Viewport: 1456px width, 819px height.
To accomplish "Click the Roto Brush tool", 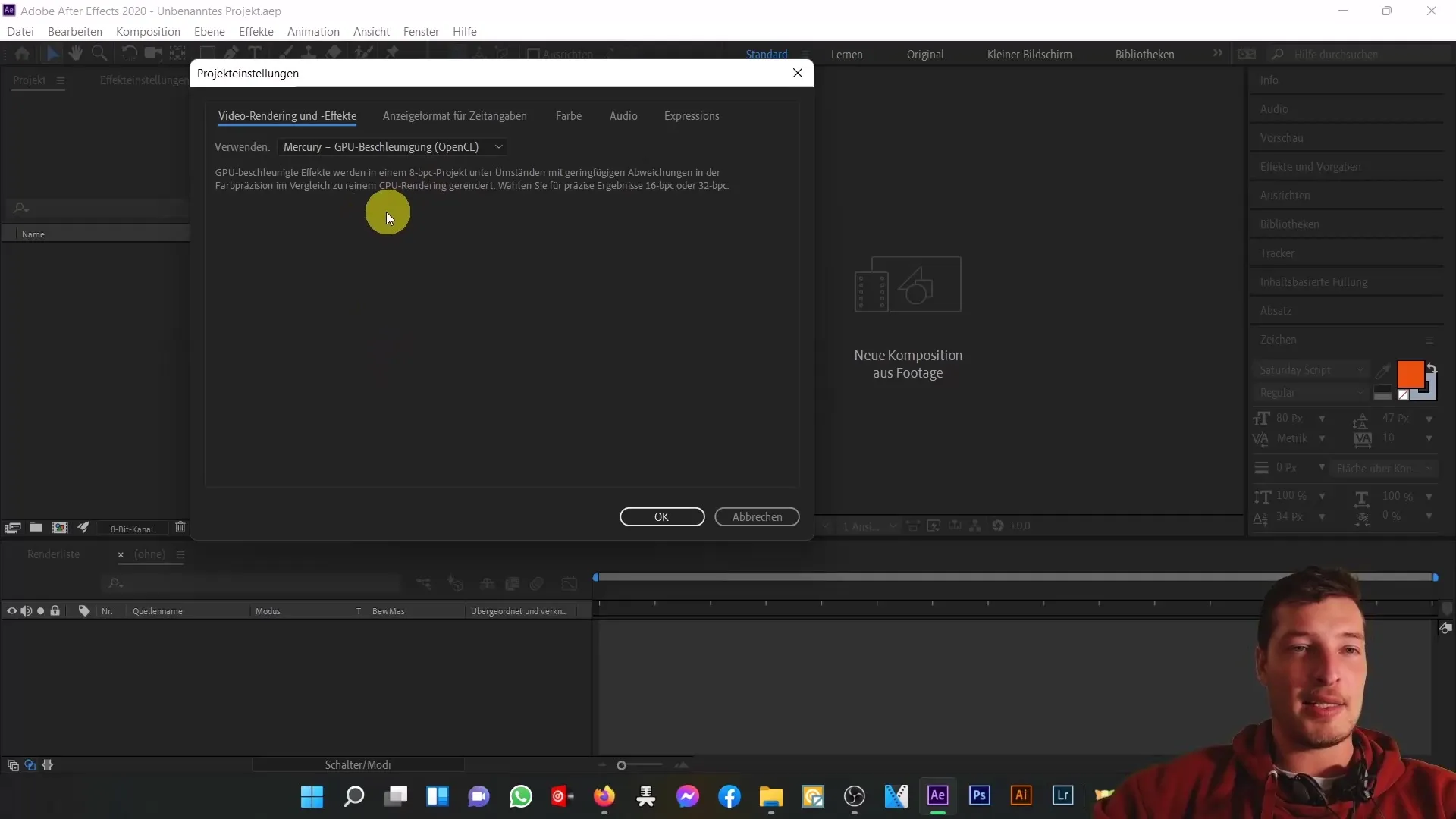I will [364, 53].
